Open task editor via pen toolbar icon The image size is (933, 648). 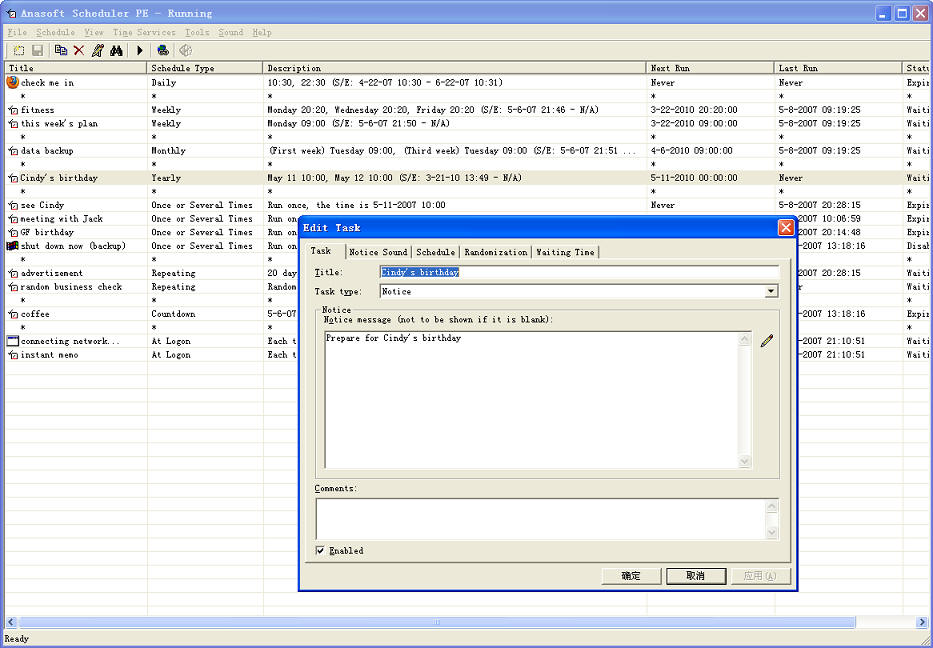98,50
